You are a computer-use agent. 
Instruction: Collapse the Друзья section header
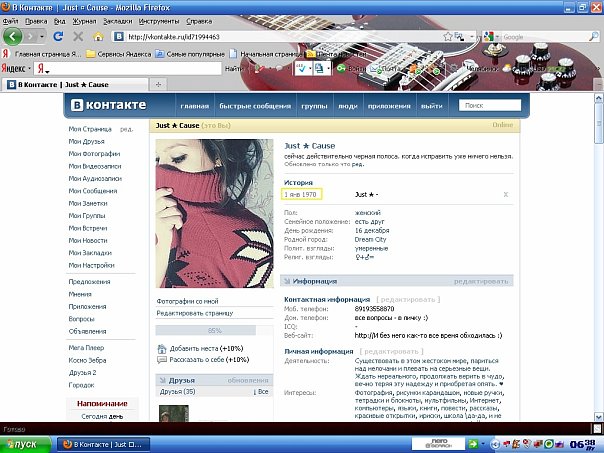(x=163, y=381)
